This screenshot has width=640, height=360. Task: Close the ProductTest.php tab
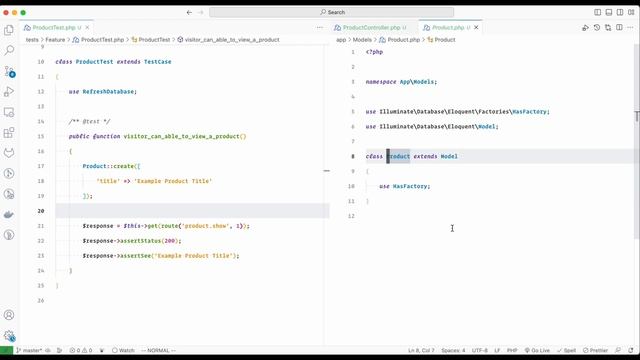pyautogui.click(x=87, y=27)
